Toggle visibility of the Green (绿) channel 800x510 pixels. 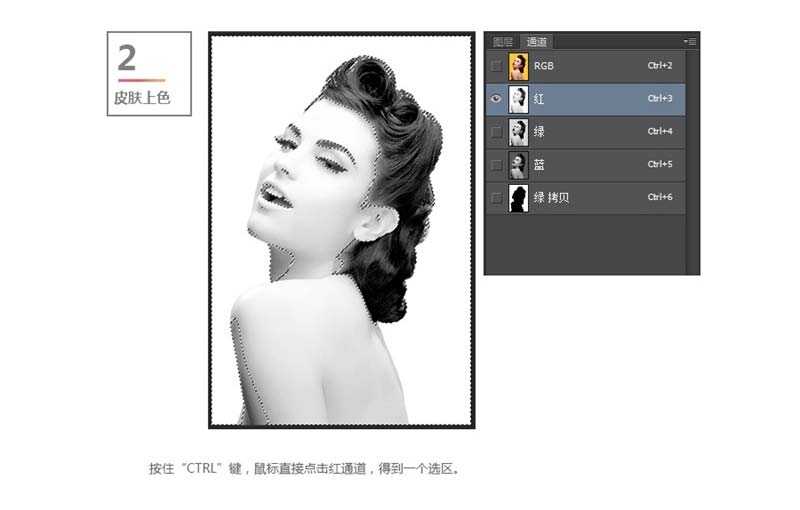click(497, 132)
